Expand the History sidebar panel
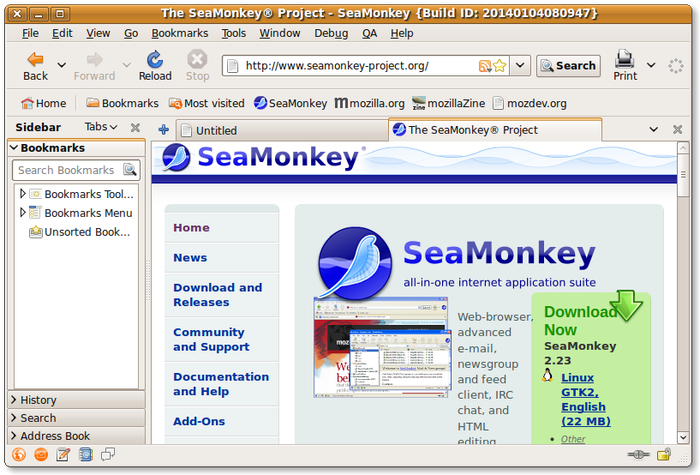This screenshot has height=475, width=700. pos(76,400)
